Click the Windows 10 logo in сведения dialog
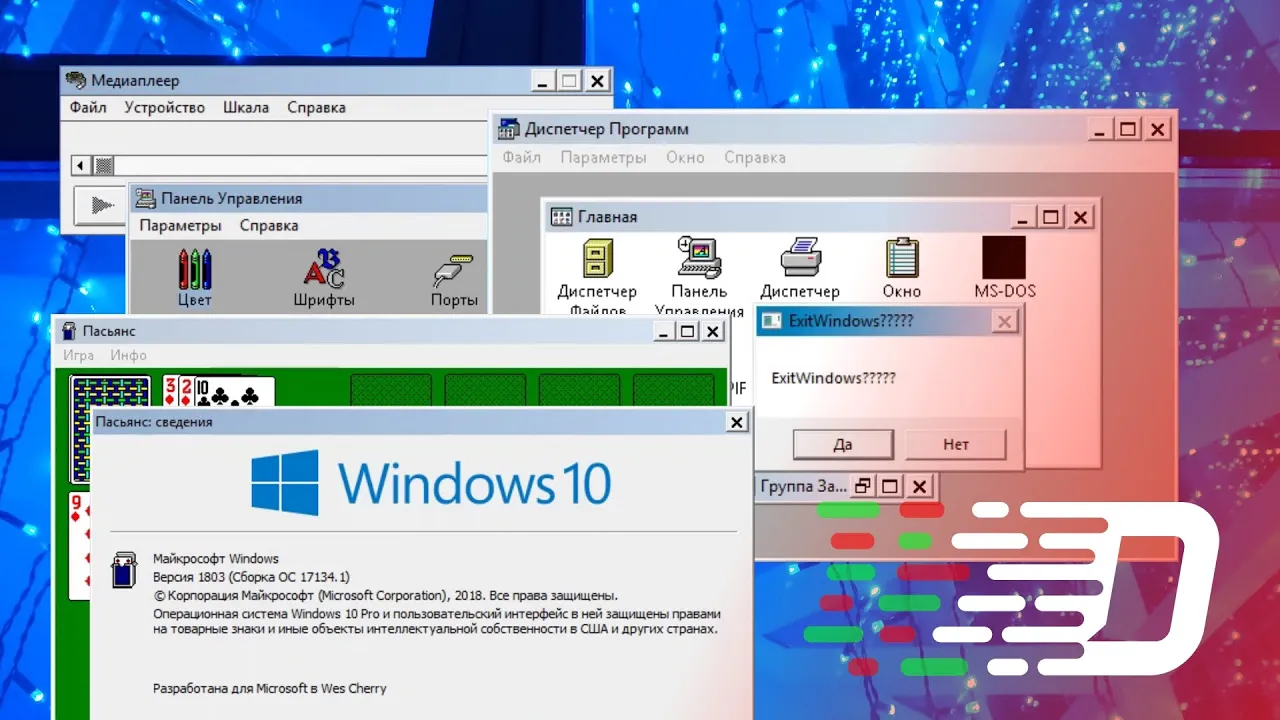 tap(430, 482)
